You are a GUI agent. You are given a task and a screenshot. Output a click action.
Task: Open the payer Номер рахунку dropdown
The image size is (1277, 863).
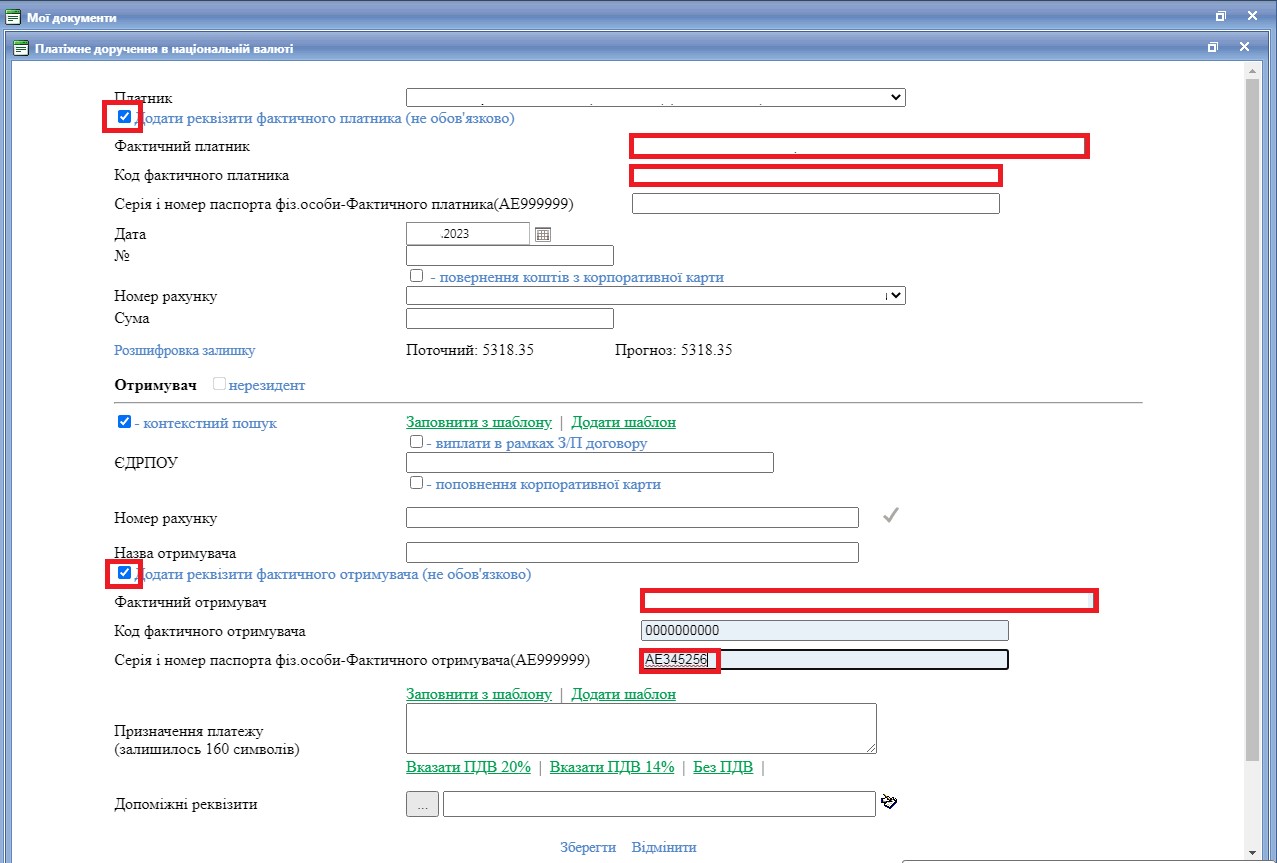655,296
